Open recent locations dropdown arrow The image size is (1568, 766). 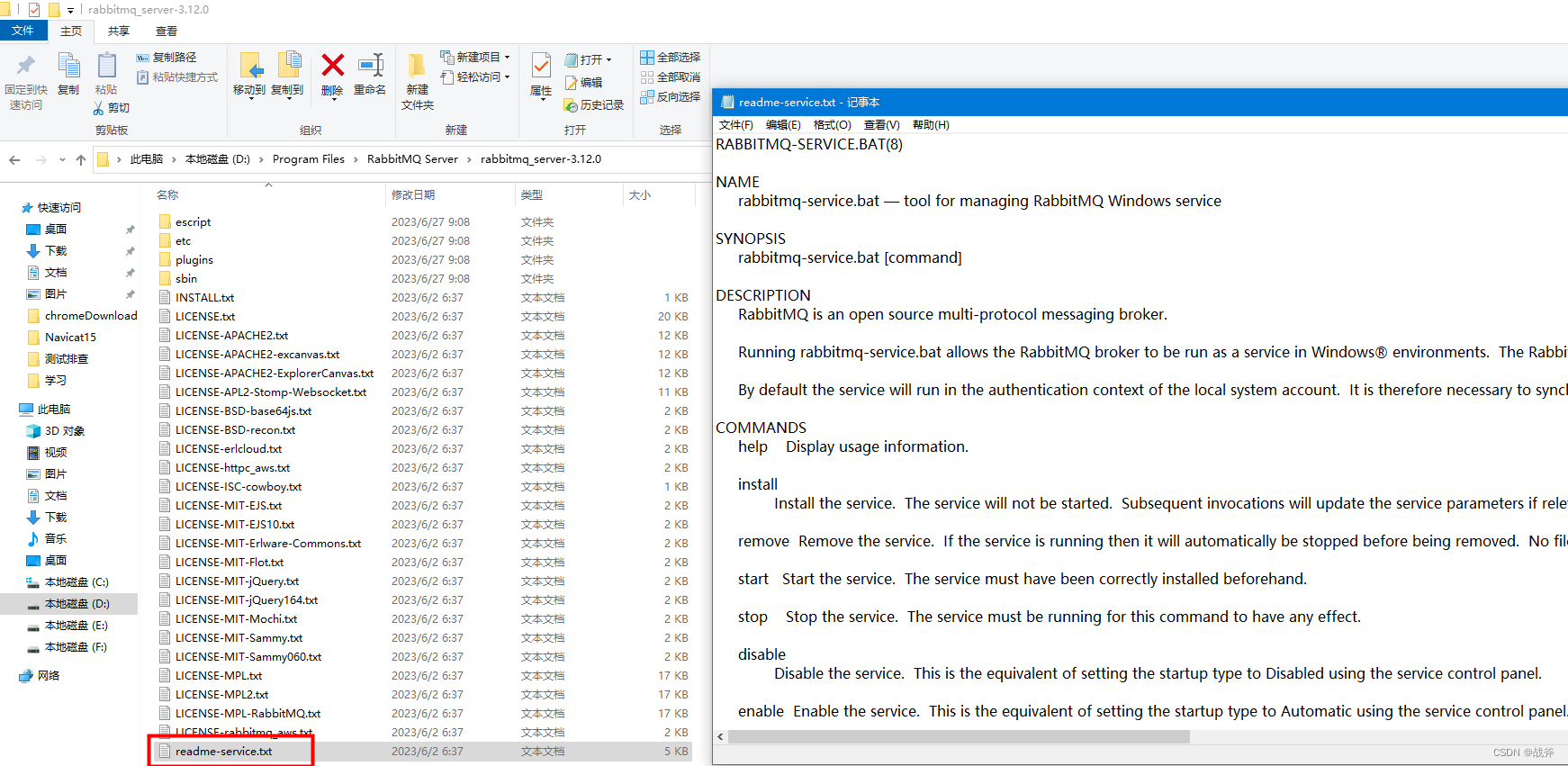(62, 159)
